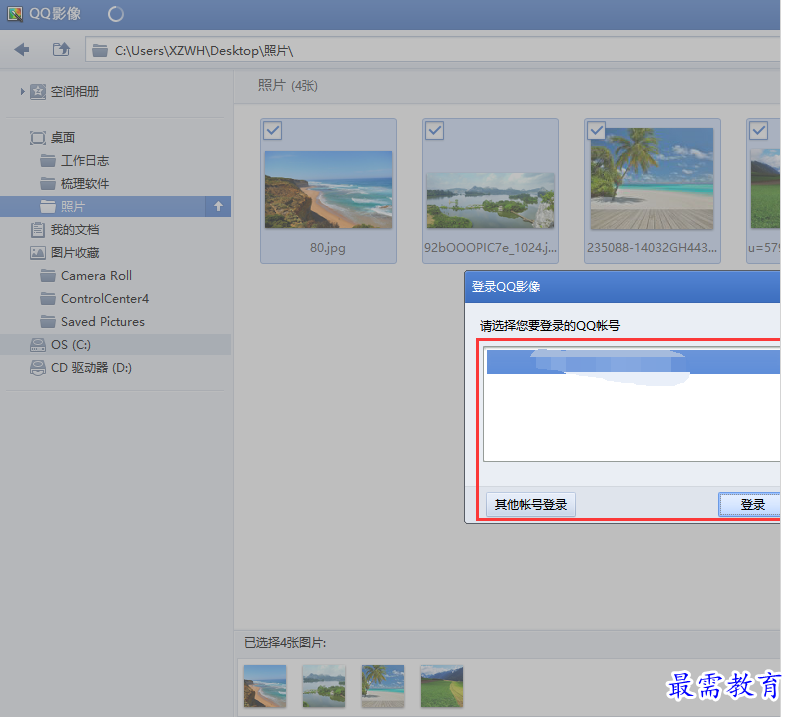Click the Saved Pictures folder icon
This screenshot has height=717, width=790.
(x=48, y=321)
